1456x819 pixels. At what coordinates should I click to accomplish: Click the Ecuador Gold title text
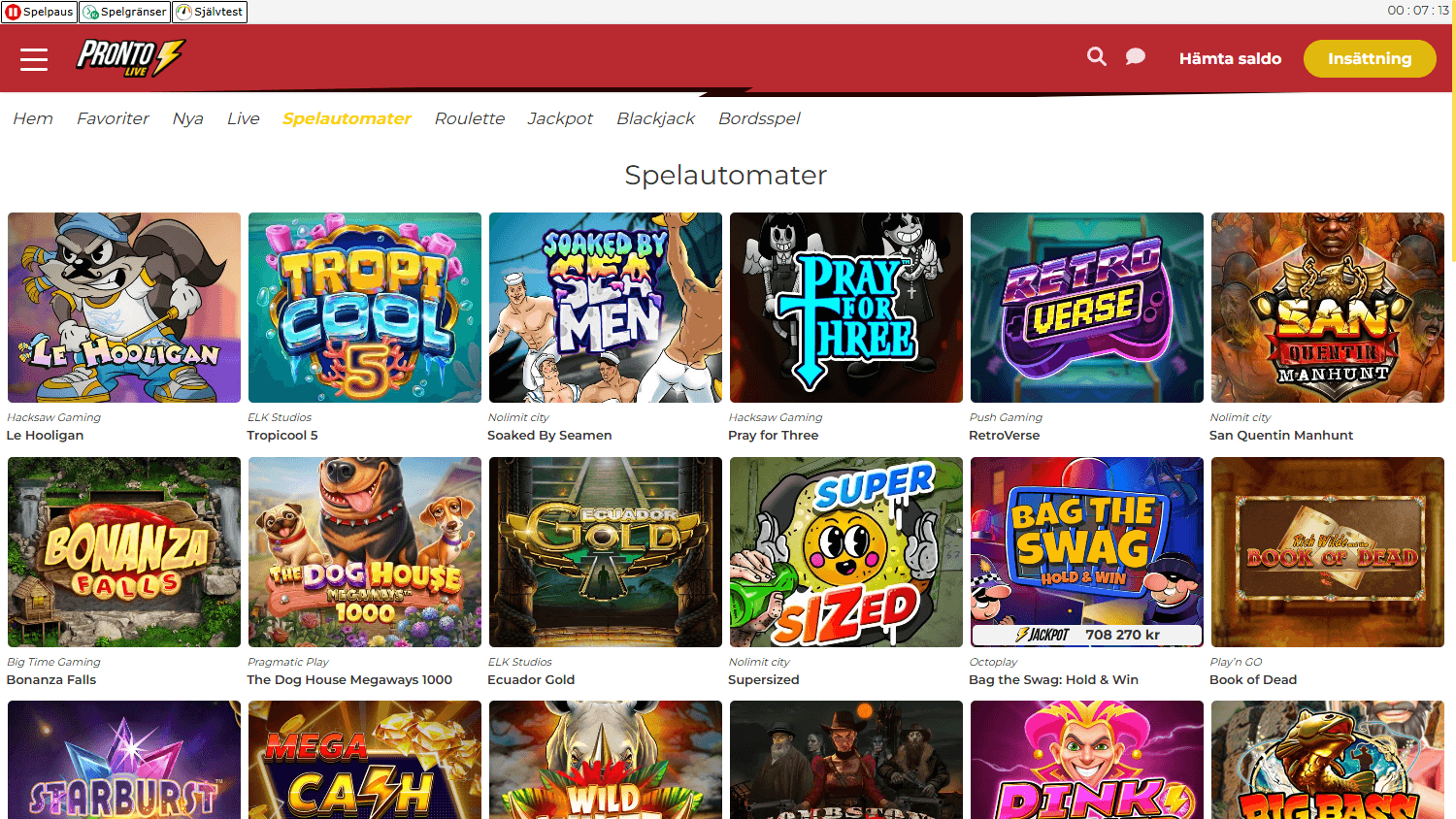[x=531, y=679]
